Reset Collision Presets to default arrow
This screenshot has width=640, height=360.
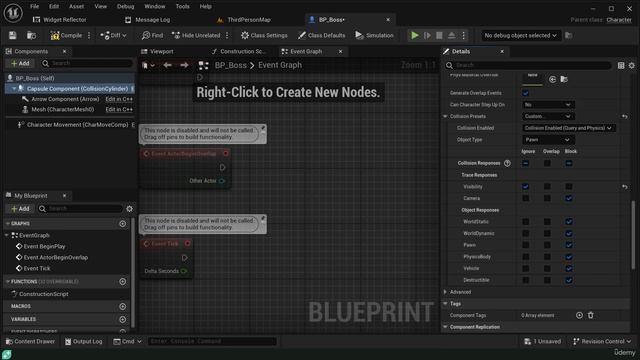(x=624, y=117)
